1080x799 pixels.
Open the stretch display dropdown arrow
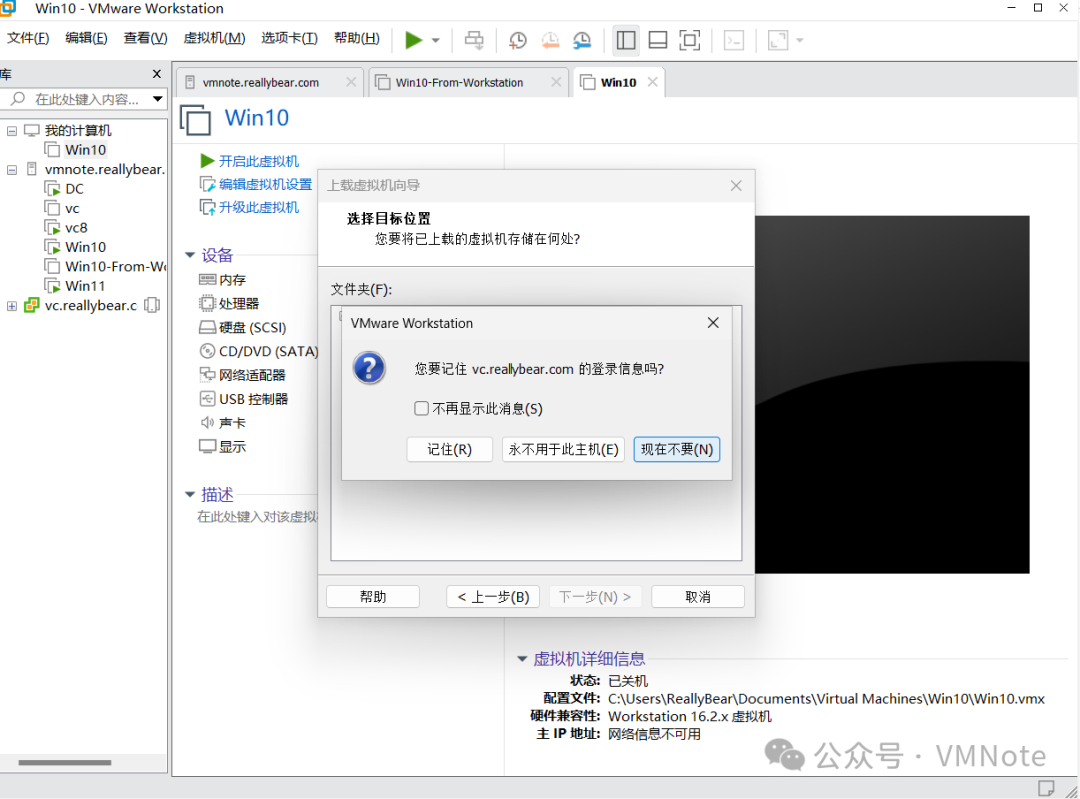[800, 41]
